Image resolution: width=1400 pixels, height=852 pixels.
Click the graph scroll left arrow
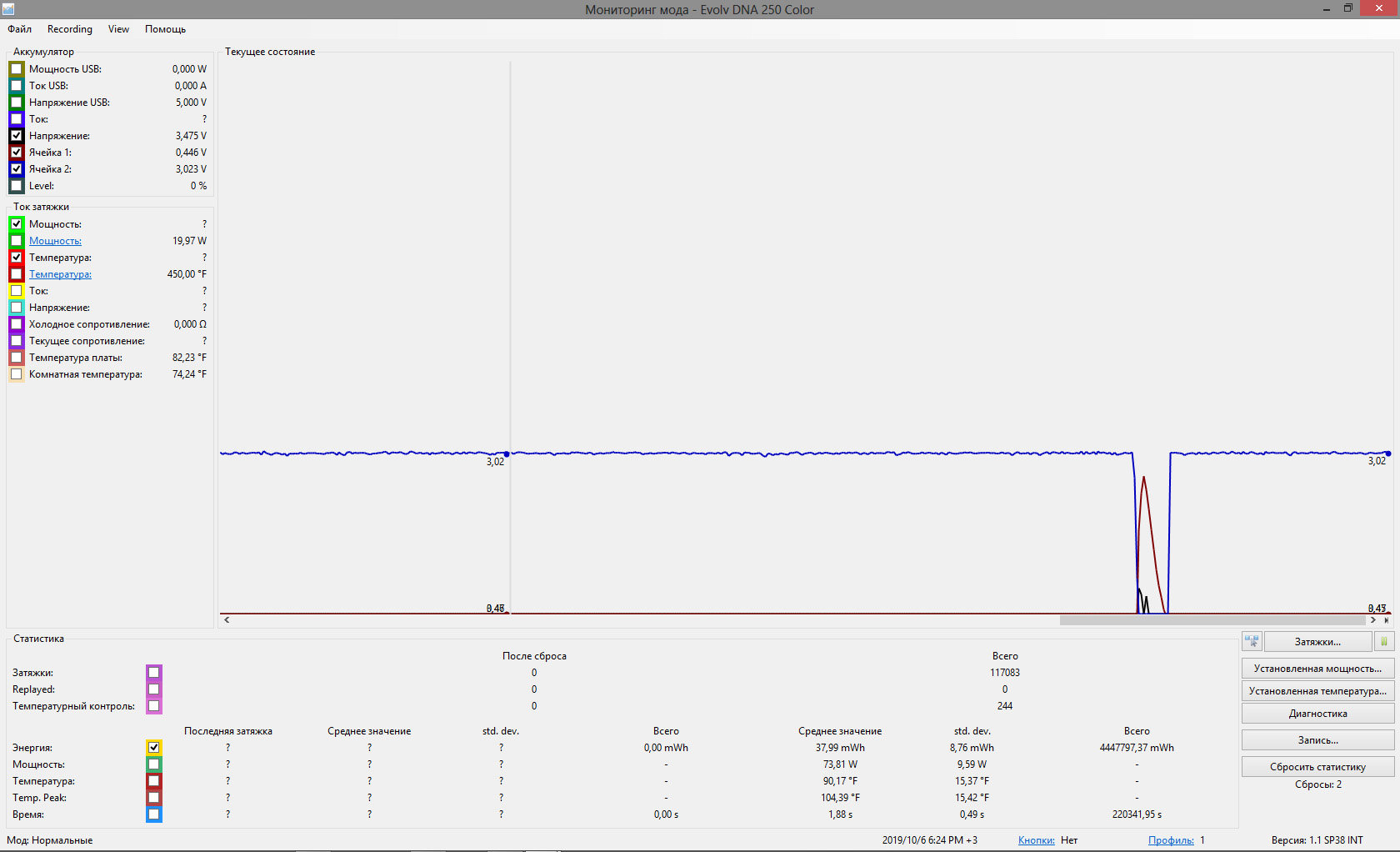pyautogui.click(x=227, y=620)
